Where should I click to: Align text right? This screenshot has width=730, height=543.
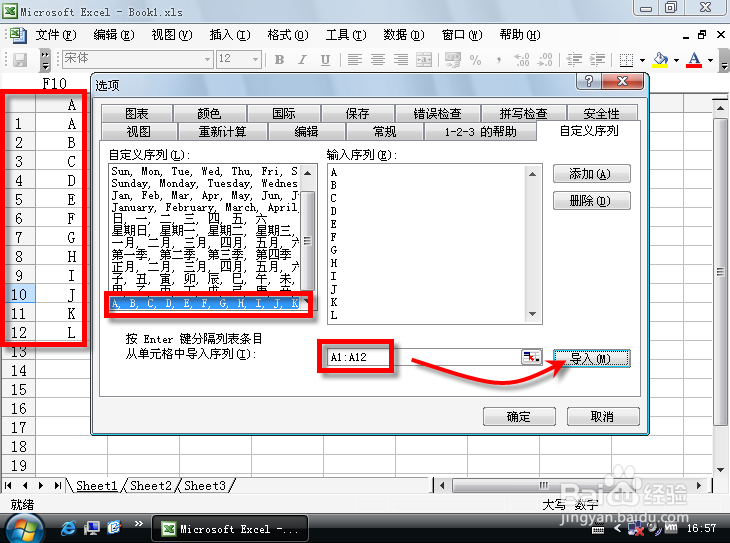pos(400,60)
